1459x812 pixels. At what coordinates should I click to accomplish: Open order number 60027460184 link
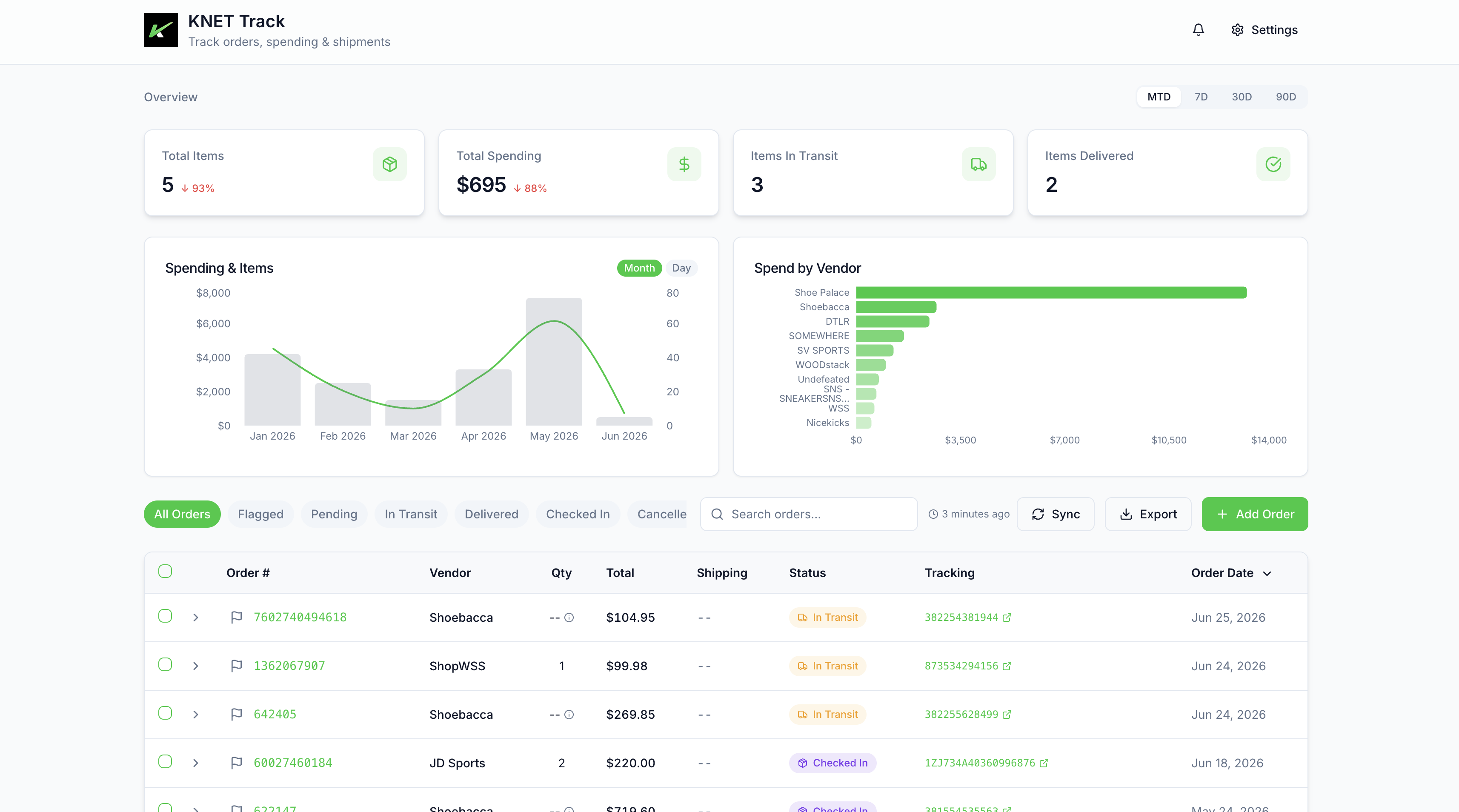coord(293,763)
